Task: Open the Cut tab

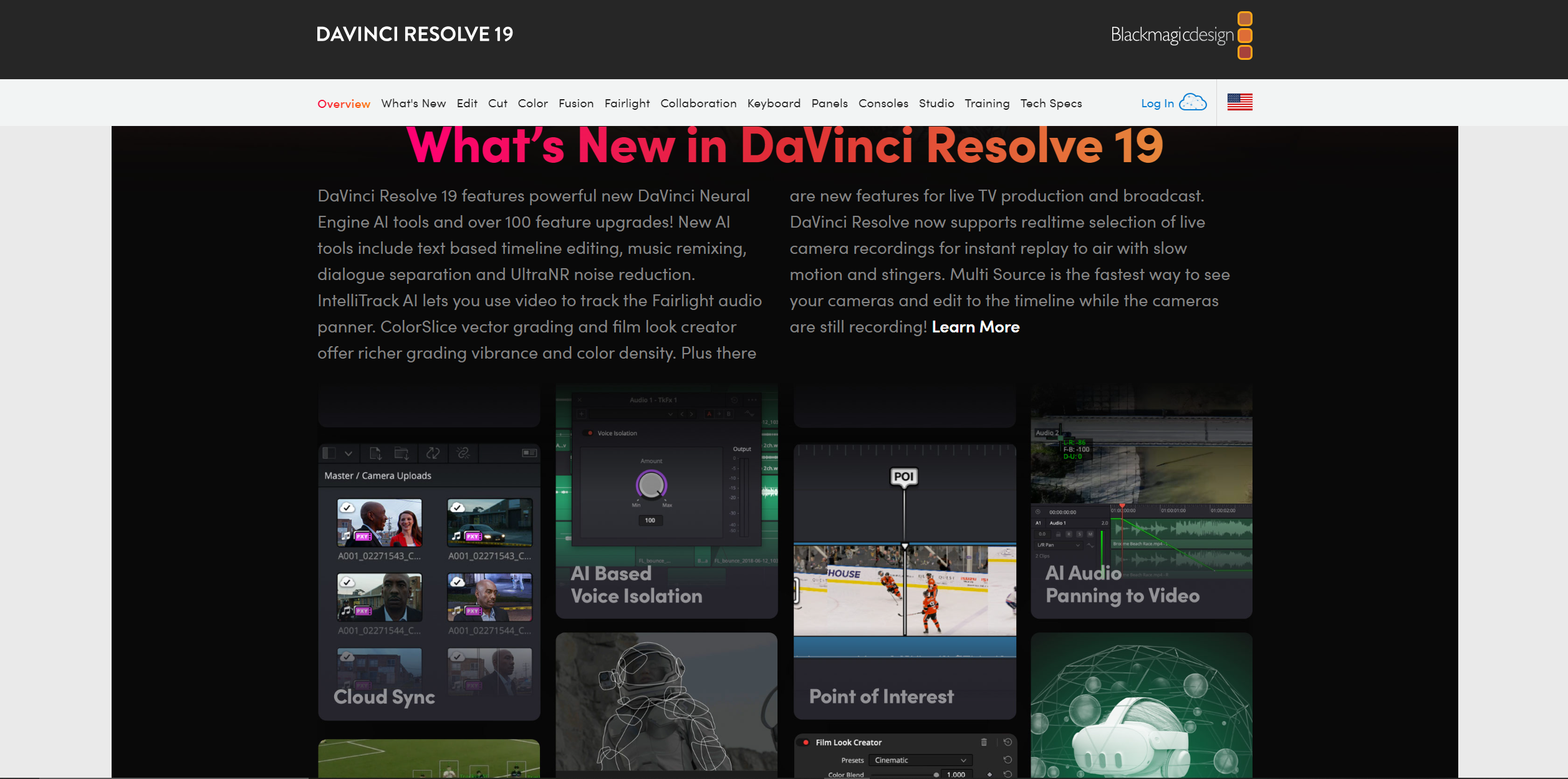Action: [498, 104]
